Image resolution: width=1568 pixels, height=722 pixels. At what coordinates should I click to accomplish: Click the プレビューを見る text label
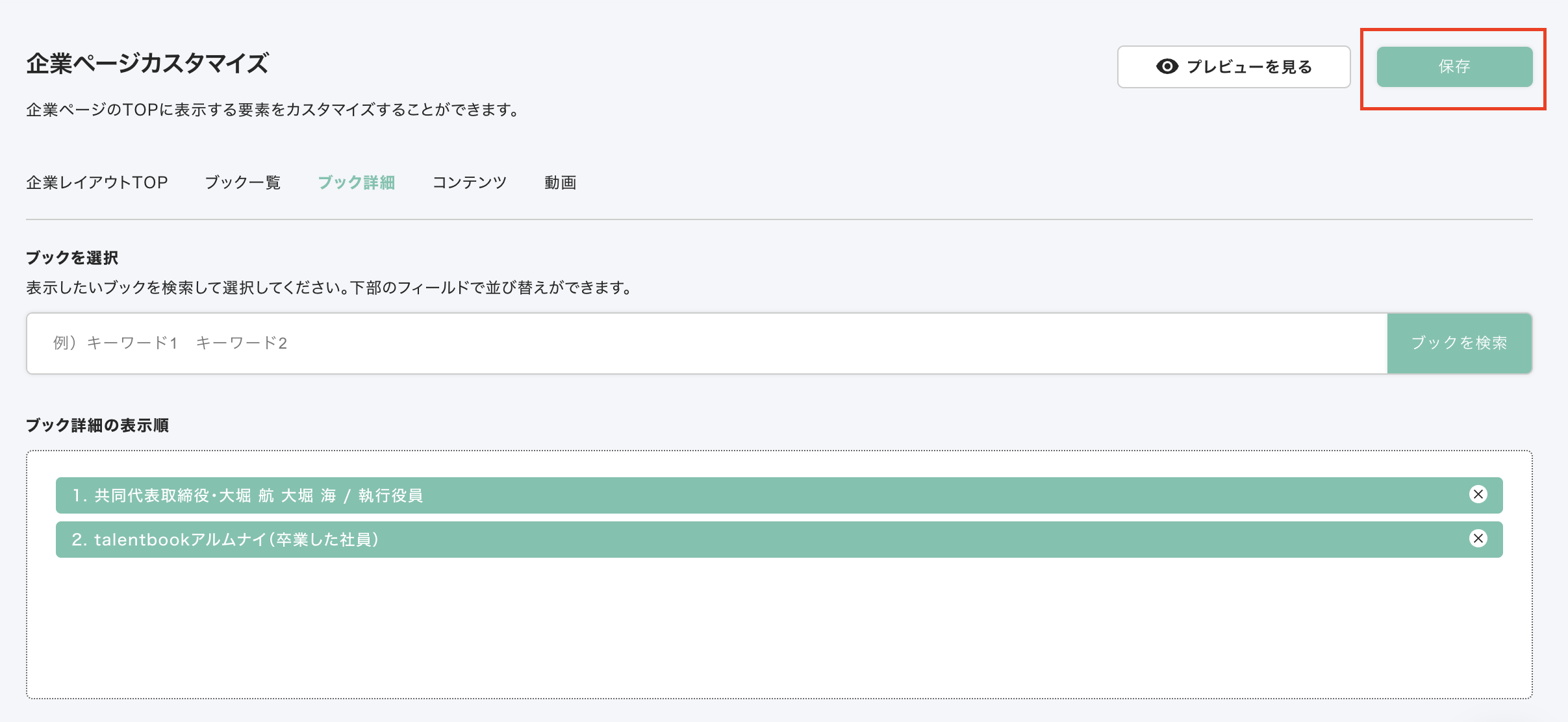pyautogui.click(x=1249, y=67)
